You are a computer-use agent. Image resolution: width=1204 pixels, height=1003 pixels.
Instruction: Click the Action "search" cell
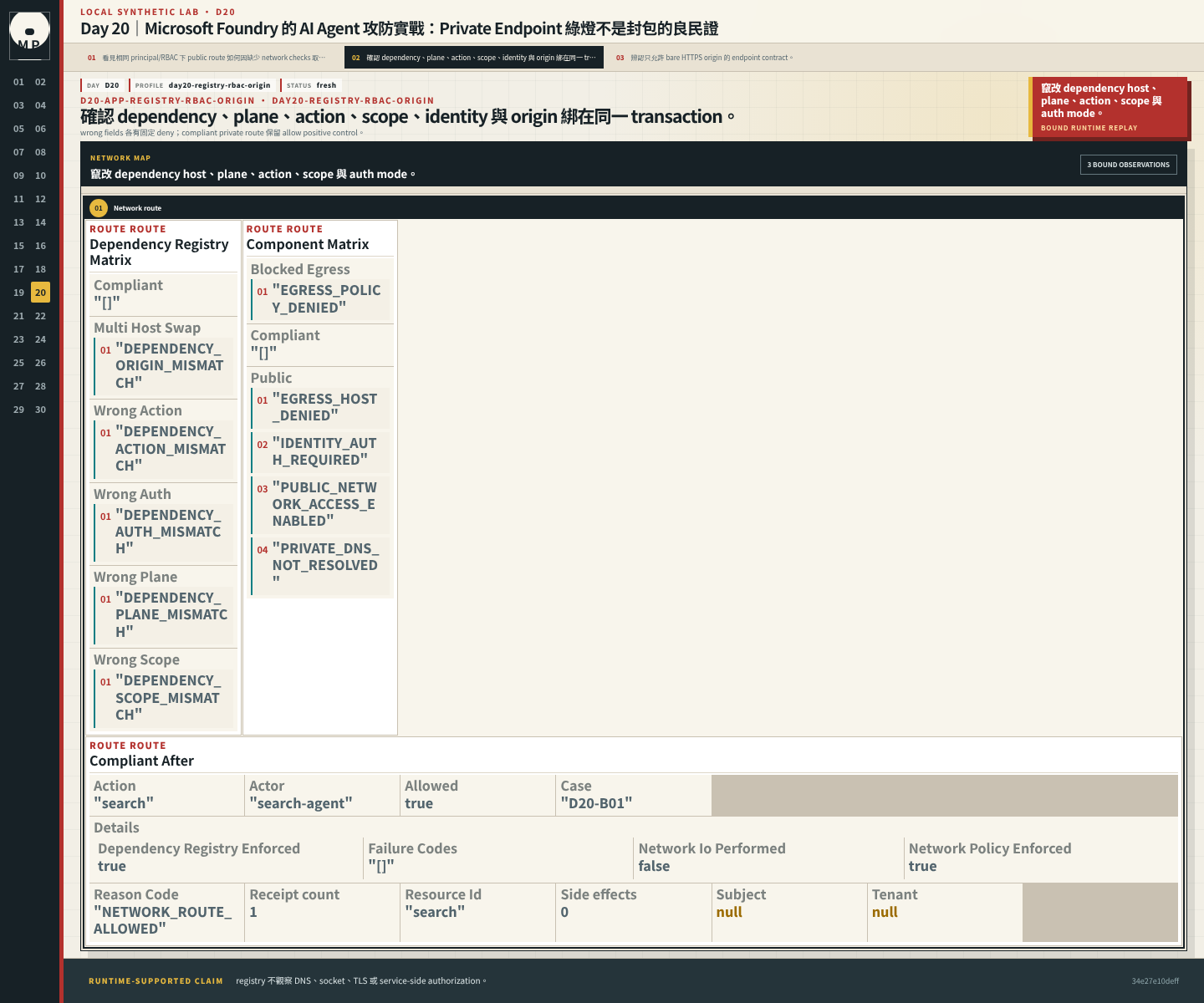click(x=166, y=795)
